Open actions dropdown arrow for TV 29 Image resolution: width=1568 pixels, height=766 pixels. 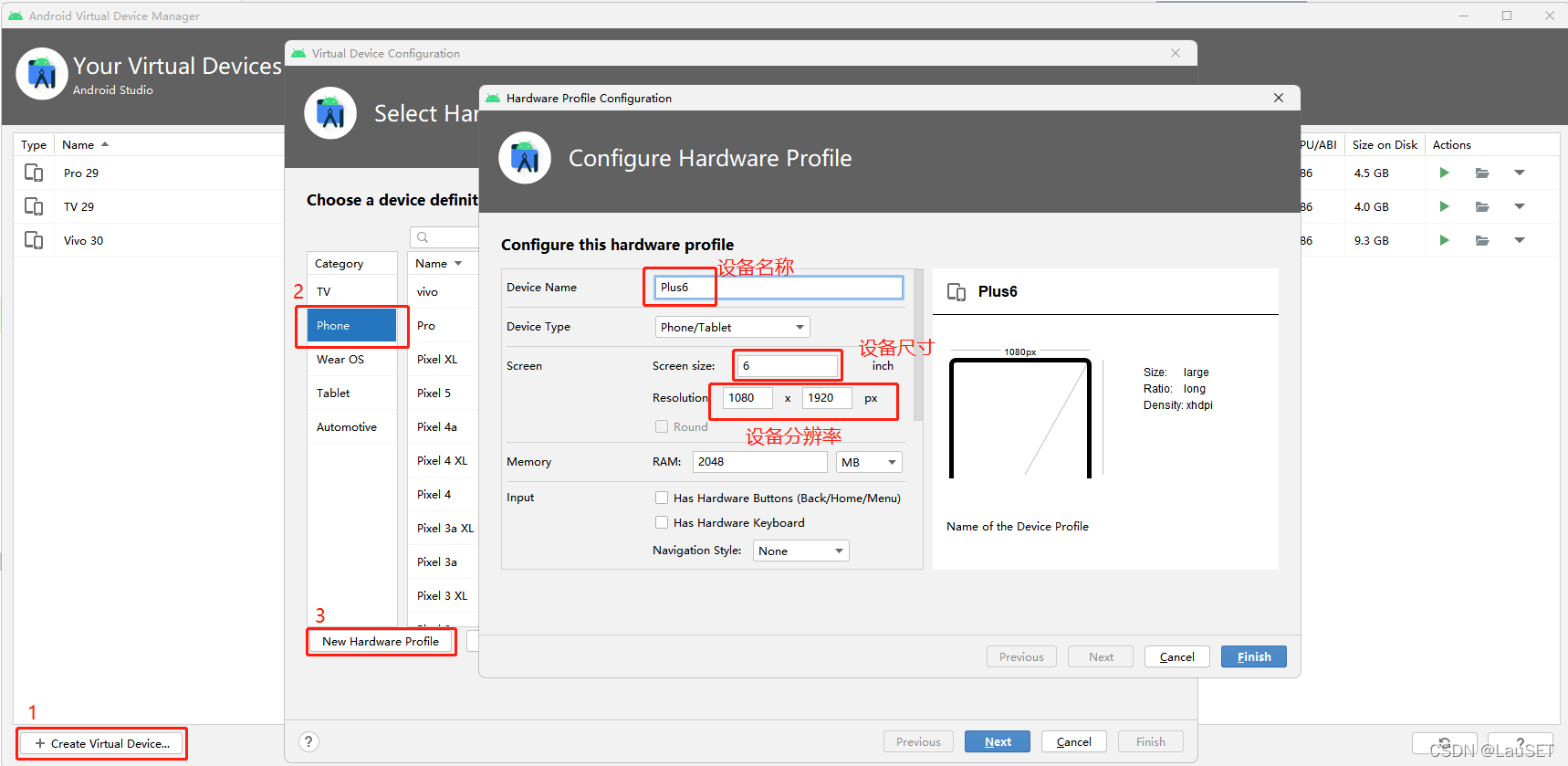[x=1520, y=206]
